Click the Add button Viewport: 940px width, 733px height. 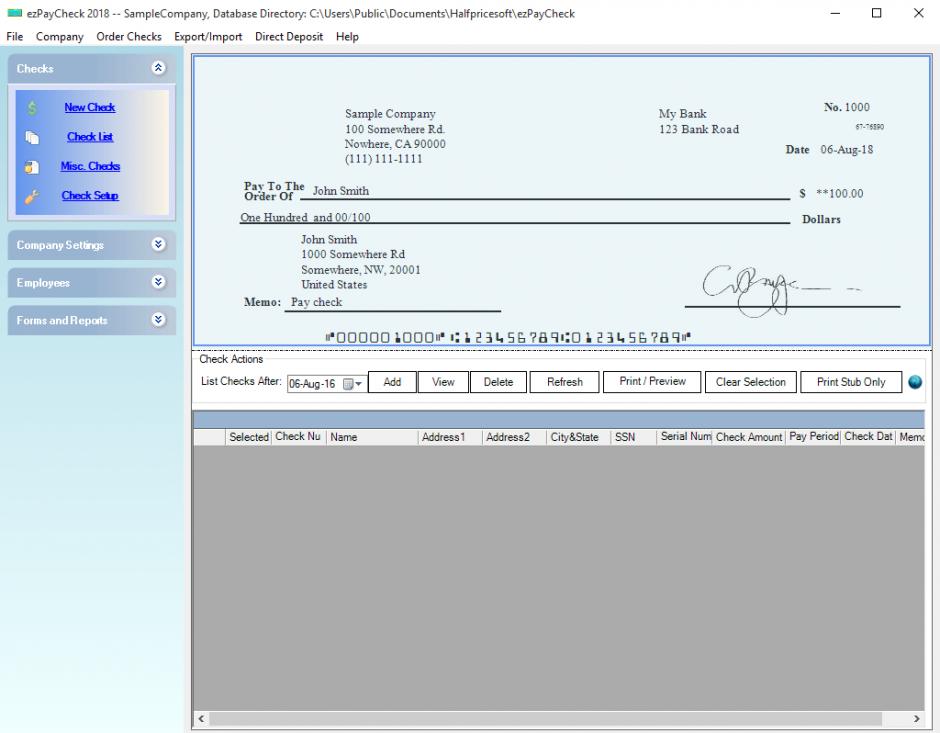392,382
